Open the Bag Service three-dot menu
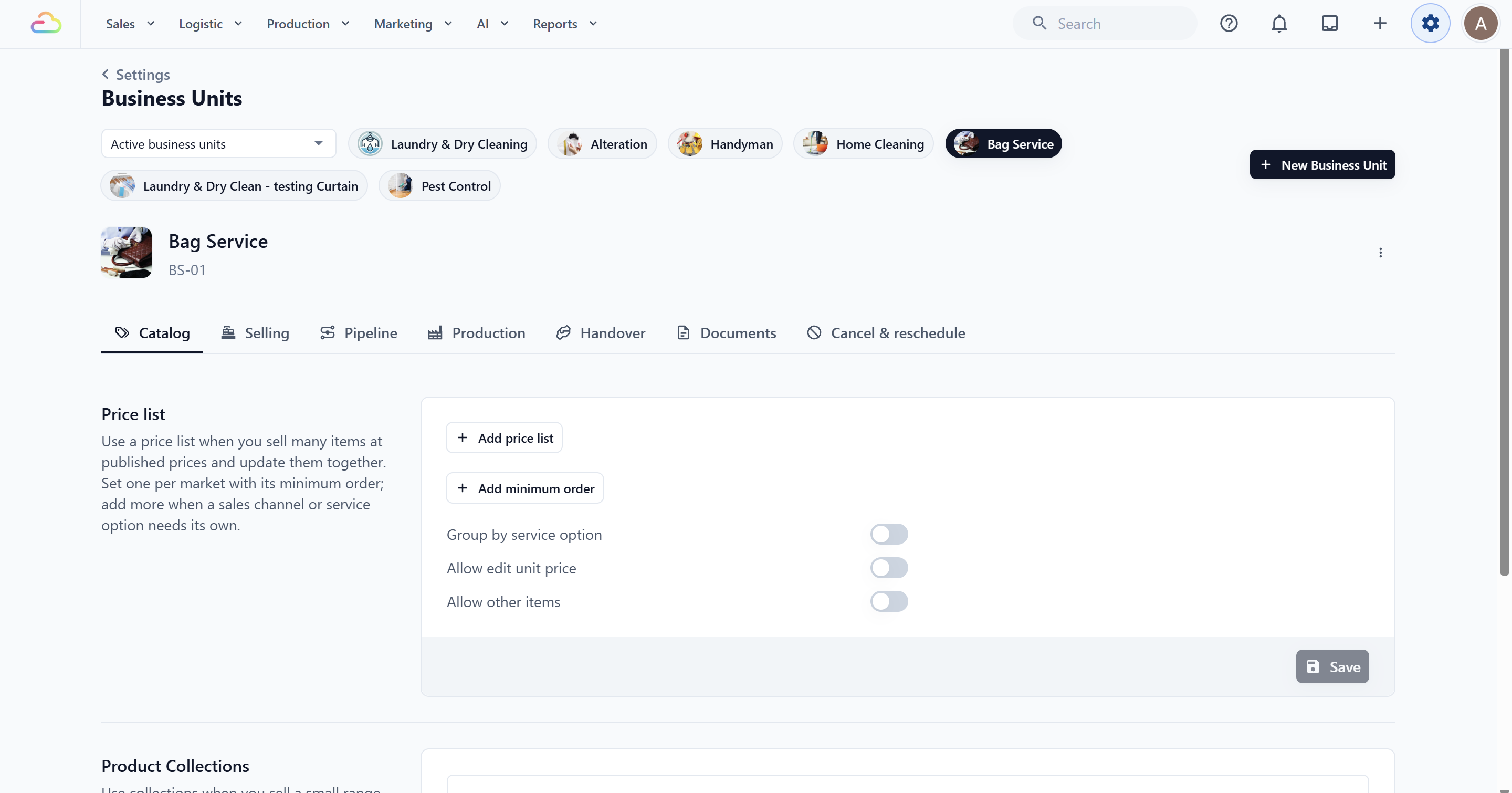This screenshot has width=1512, height=793. point(1381,253)
